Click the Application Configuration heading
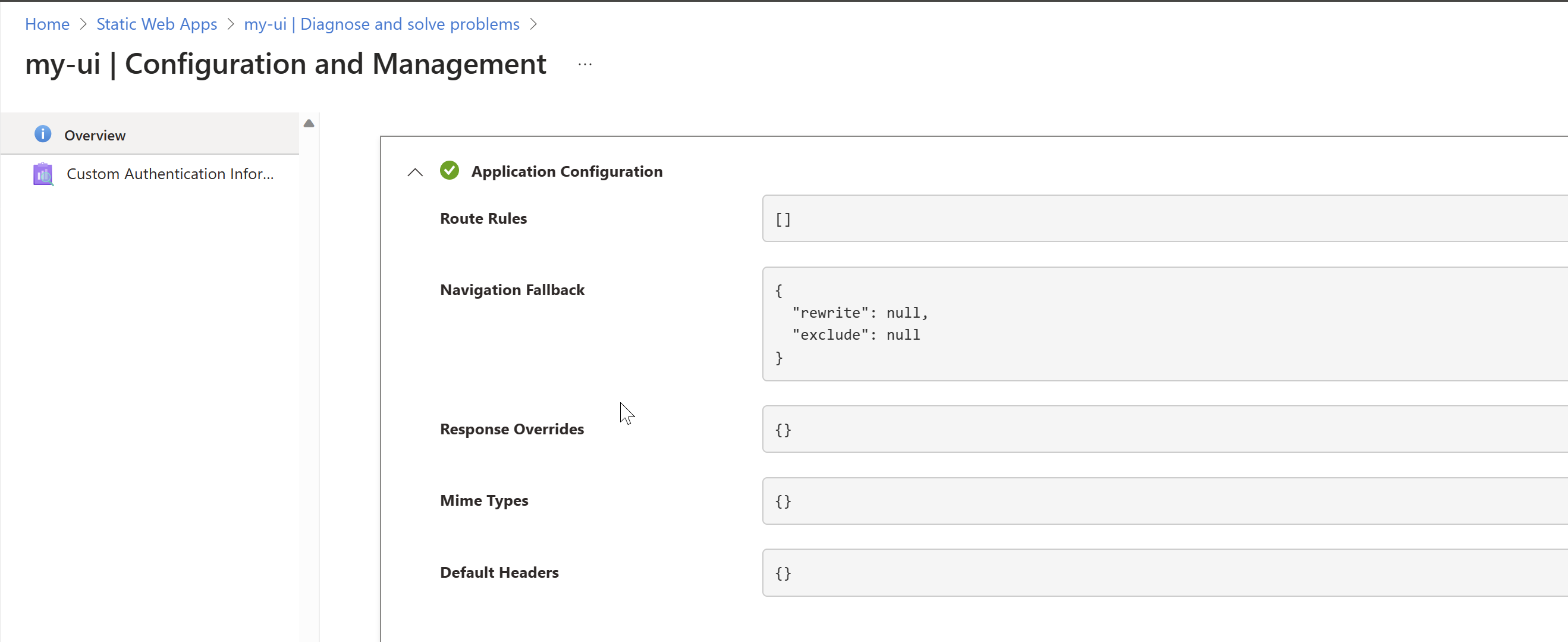Image resolution: width=1568 pixels, height=642 pixels. click(x=566, y=171)
